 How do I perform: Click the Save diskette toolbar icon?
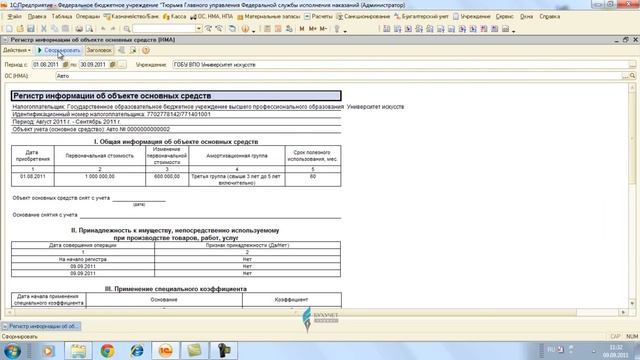click(x=31, y=29)
